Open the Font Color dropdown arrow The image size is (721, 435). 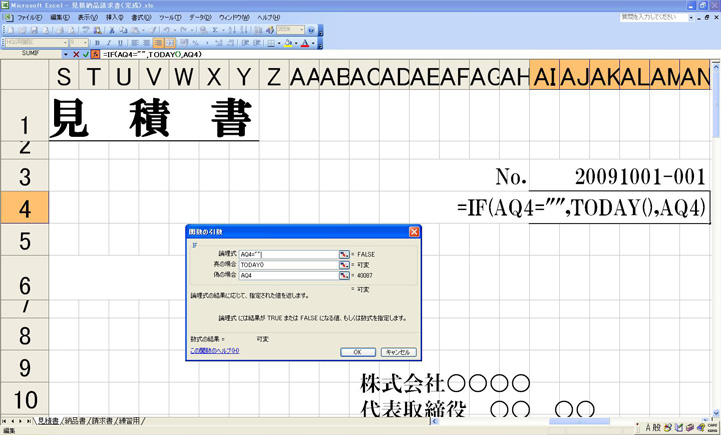(313, 43)
